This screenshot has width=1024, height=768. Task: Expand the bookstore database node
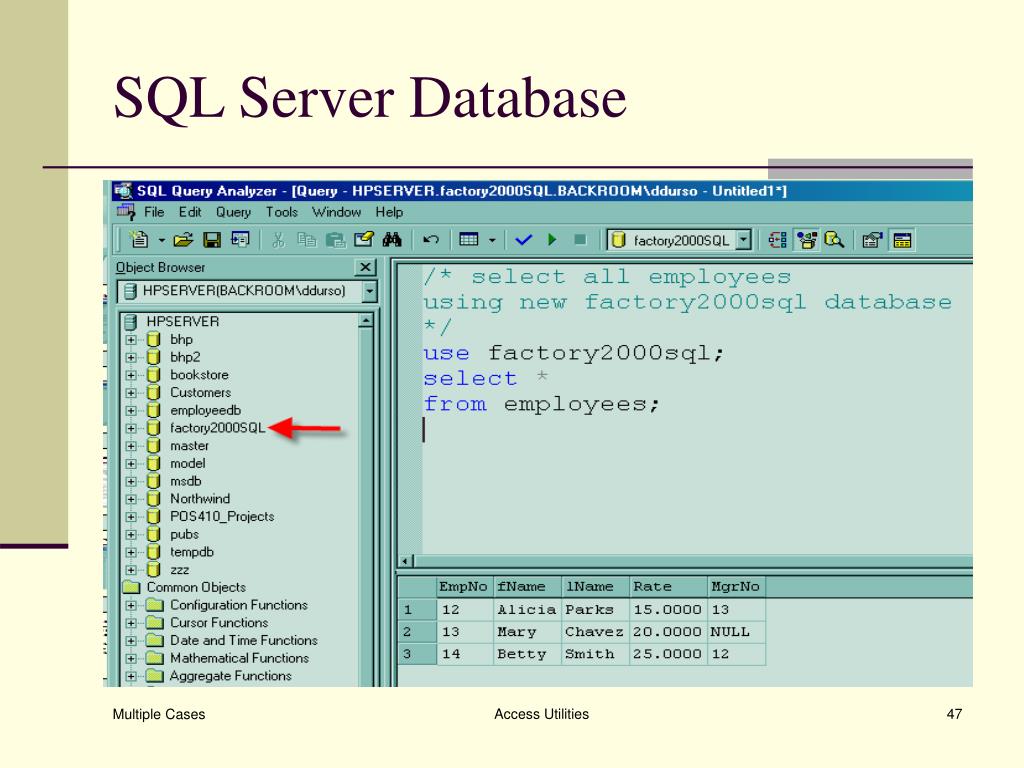pos(131,376)
